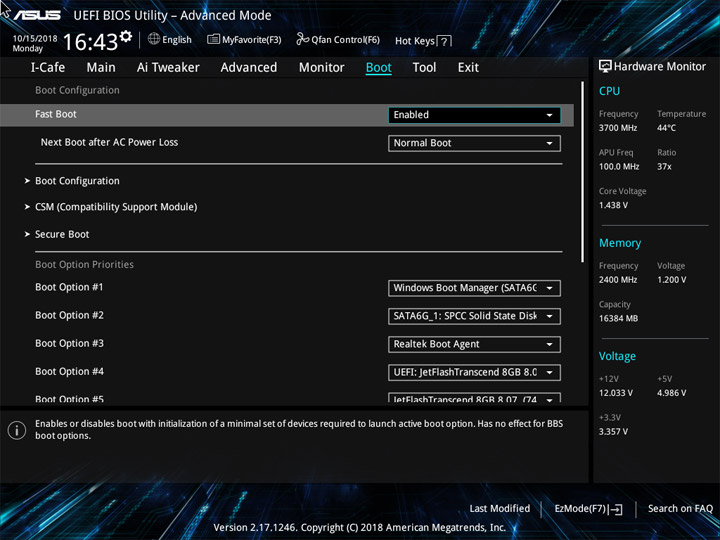Click Search on FAQ link
The width and height of the screenshot is (720, 540).
click(680, 508)
